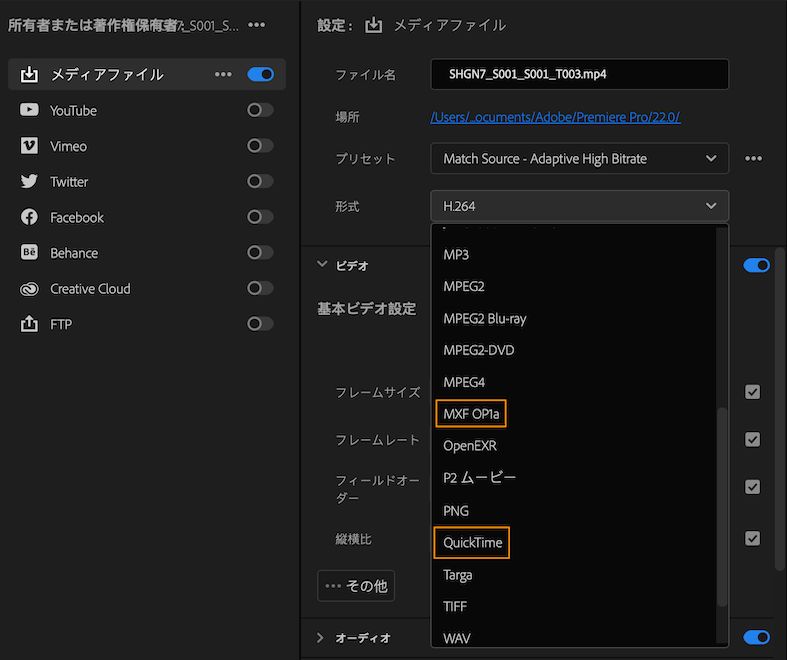Click the その他 more button
Image resolution: width=787 pixels, height=660 pixels.
coord(356,586)
